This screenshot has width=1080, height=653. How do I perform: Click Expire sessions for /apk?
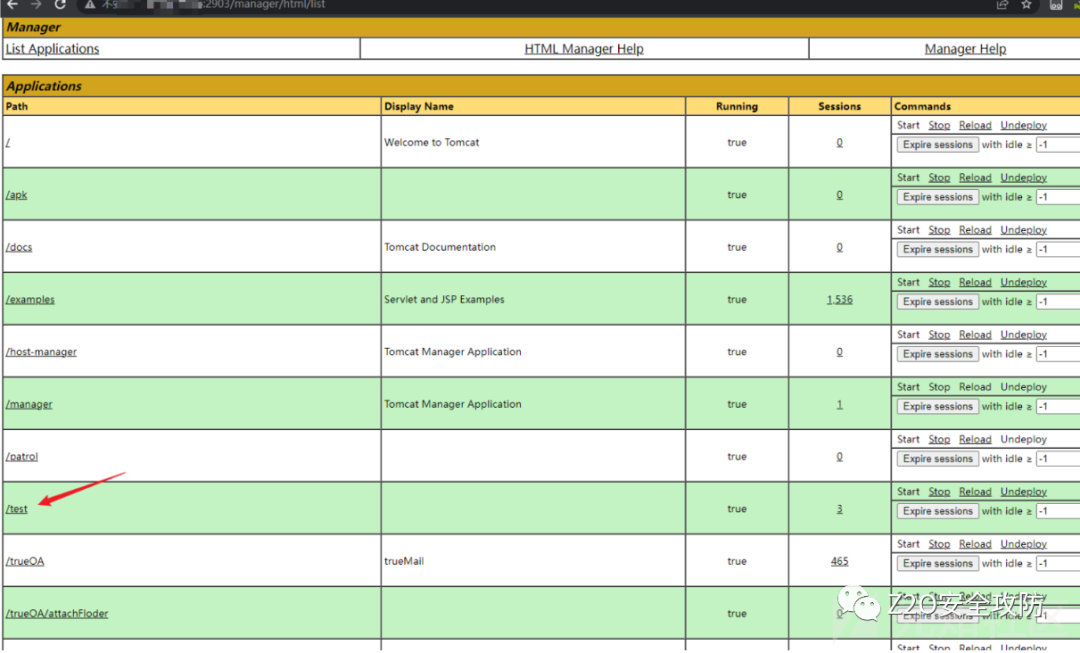point(937,197)
